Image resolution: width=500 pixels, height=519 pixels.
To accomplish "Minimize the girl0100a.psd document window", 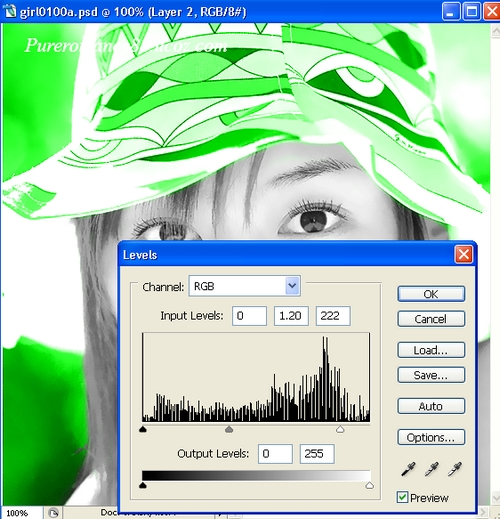I will [x=451, y=11].
